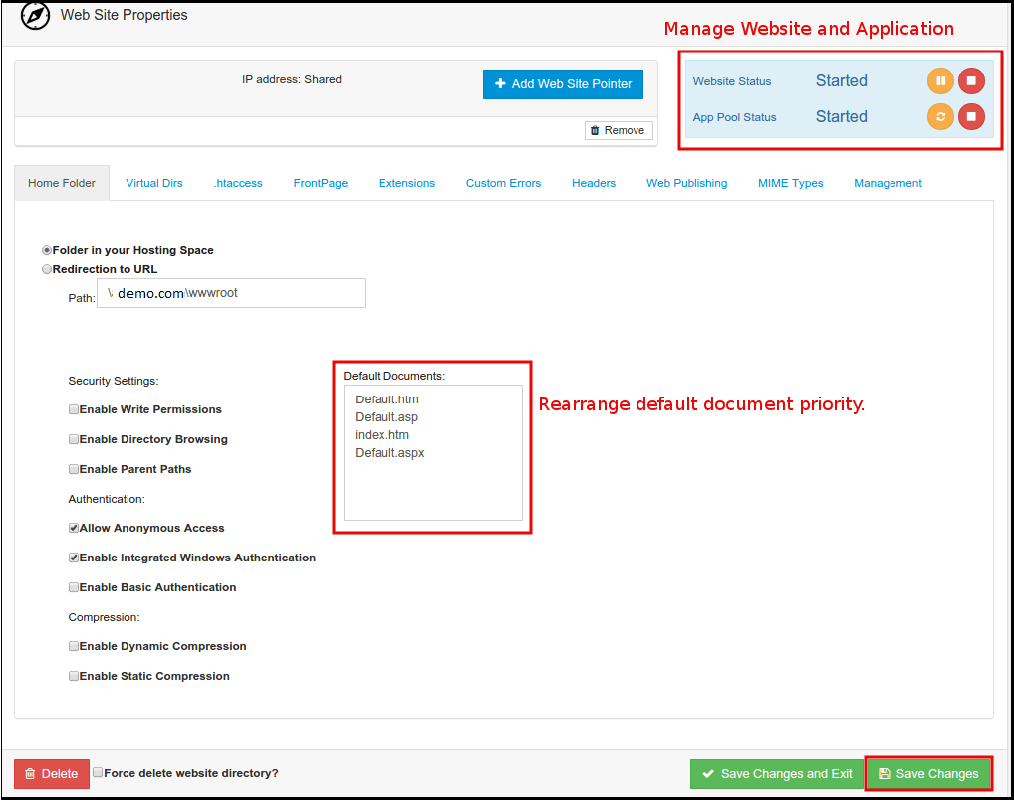Recycle the App Pool using the refresh icon
The height and width of the screenshot is (800, 1014).
[940, 117]
